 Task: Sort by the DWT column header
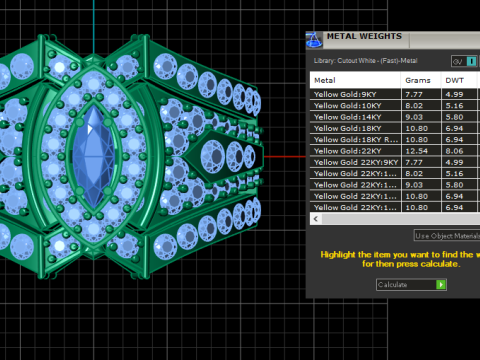point(459,80)
